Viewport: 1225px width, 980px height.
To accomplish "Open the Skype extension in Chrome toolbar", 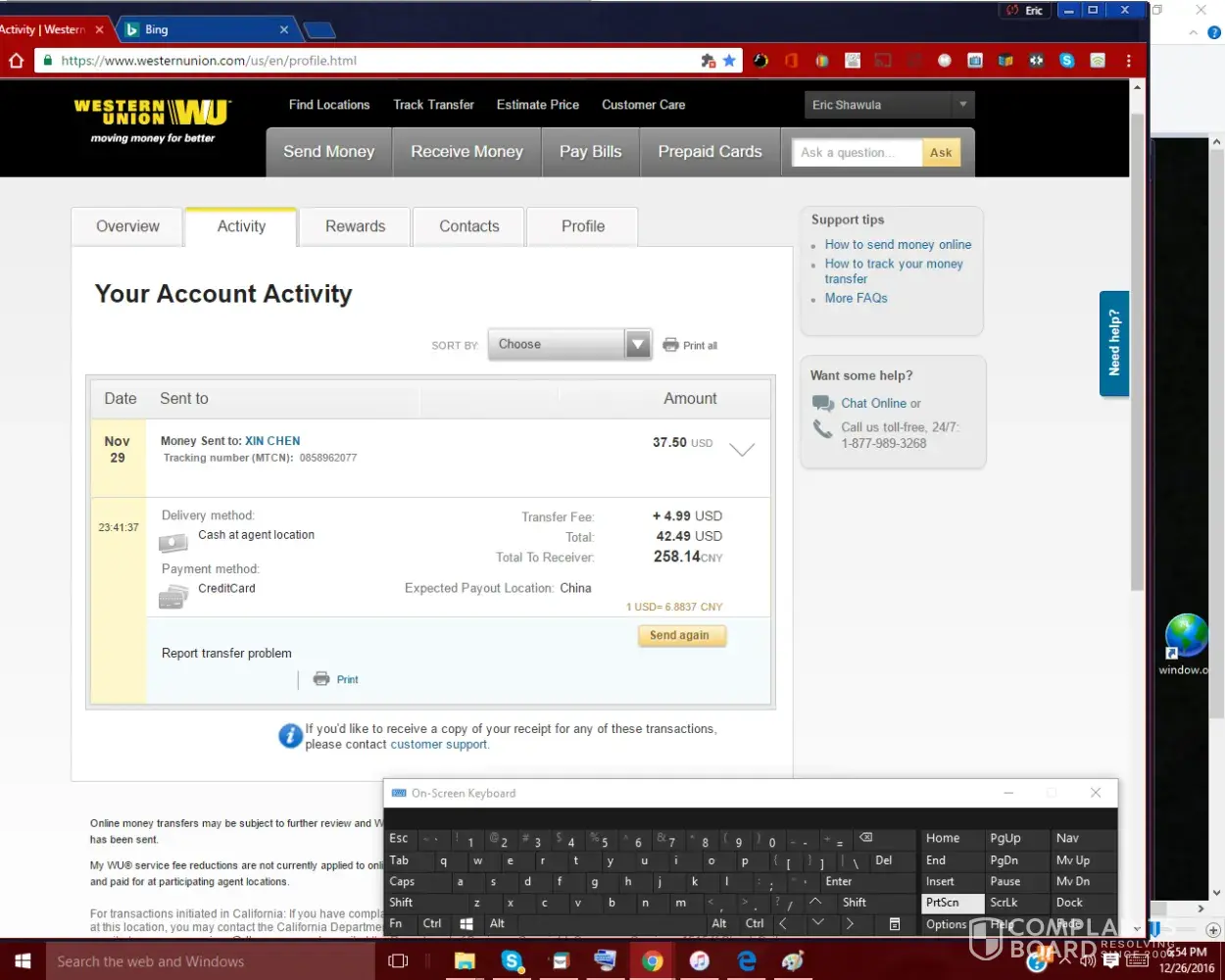I will pos(1067,61).
